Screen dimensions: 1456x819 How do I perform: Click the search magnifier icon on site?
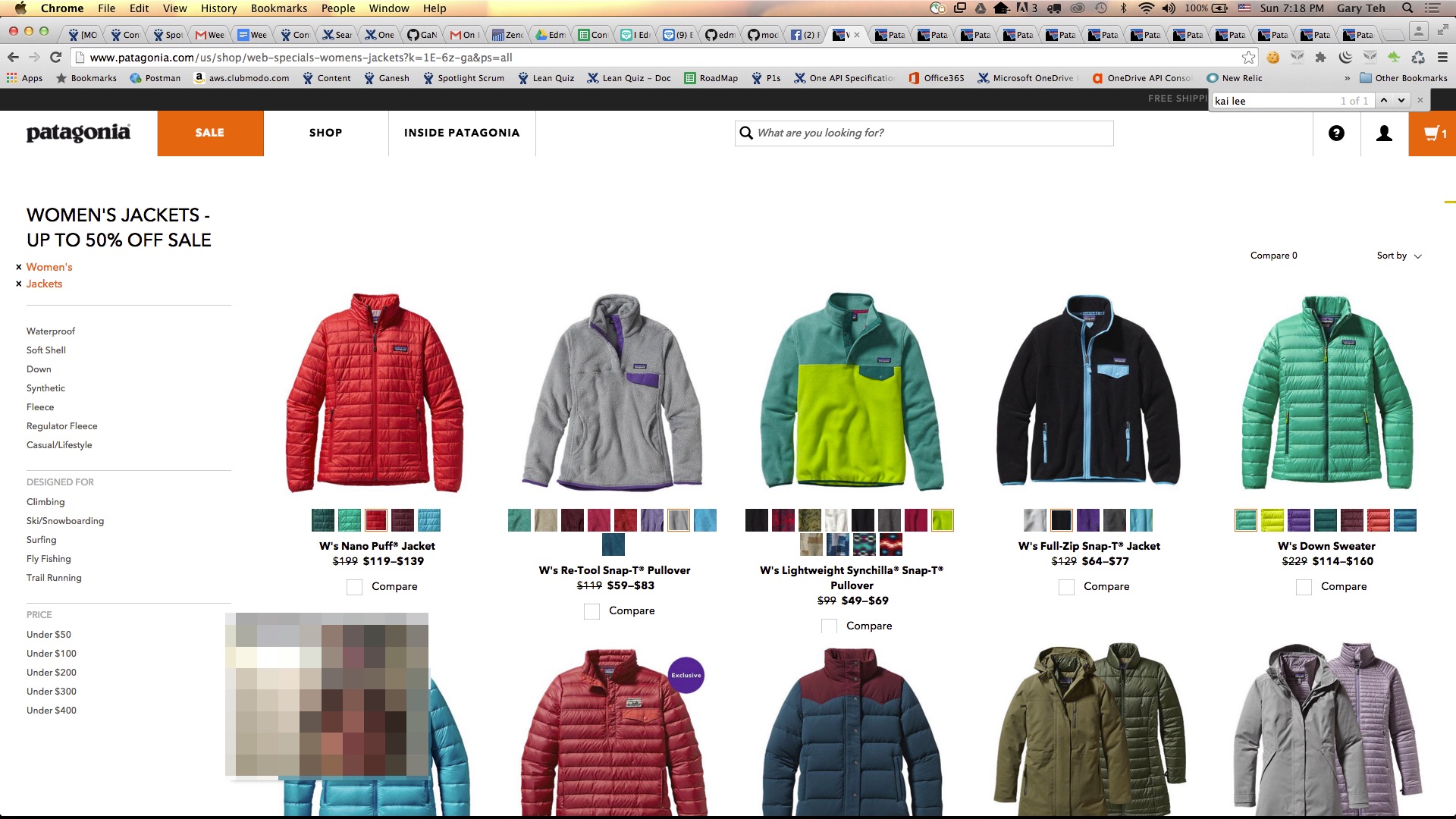pyautogui.click(x=746, y=133)
